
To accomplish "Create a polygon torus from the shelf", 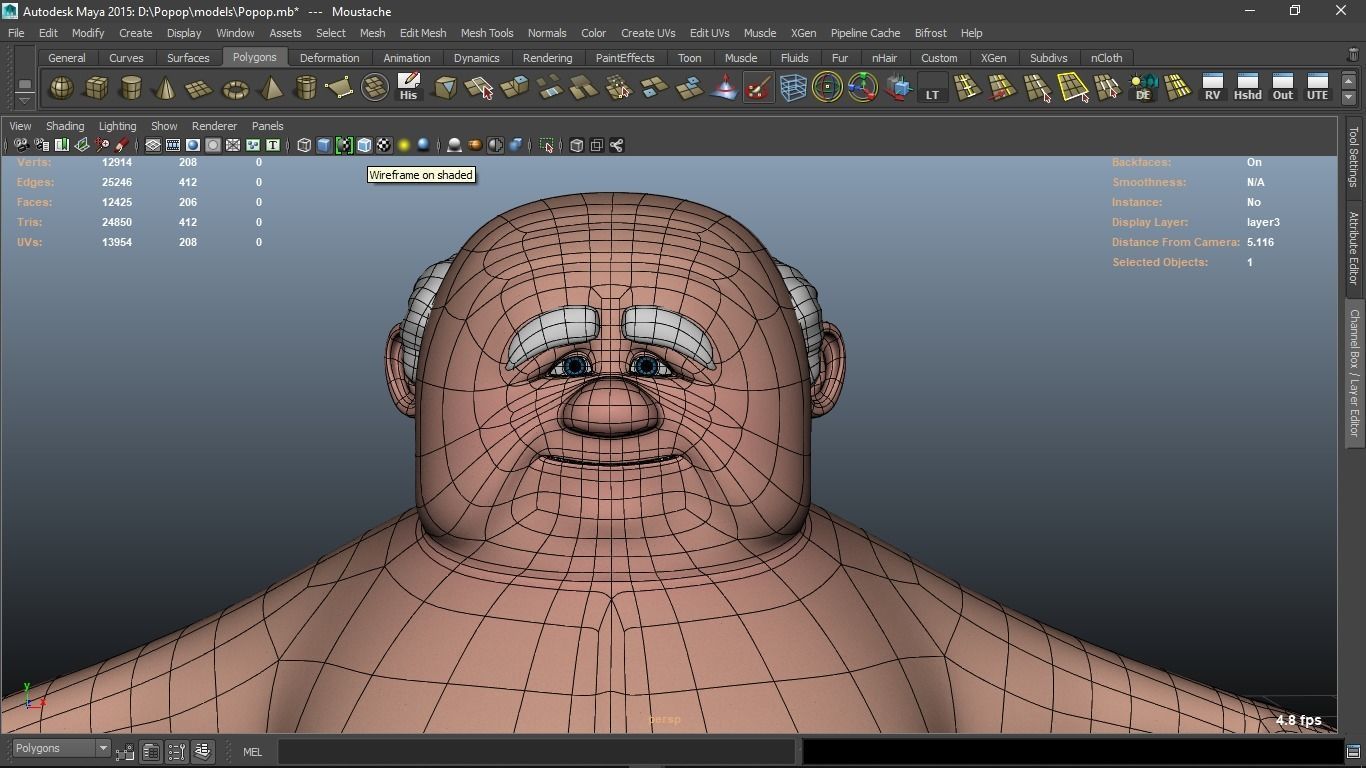I will tap(235, 88).
